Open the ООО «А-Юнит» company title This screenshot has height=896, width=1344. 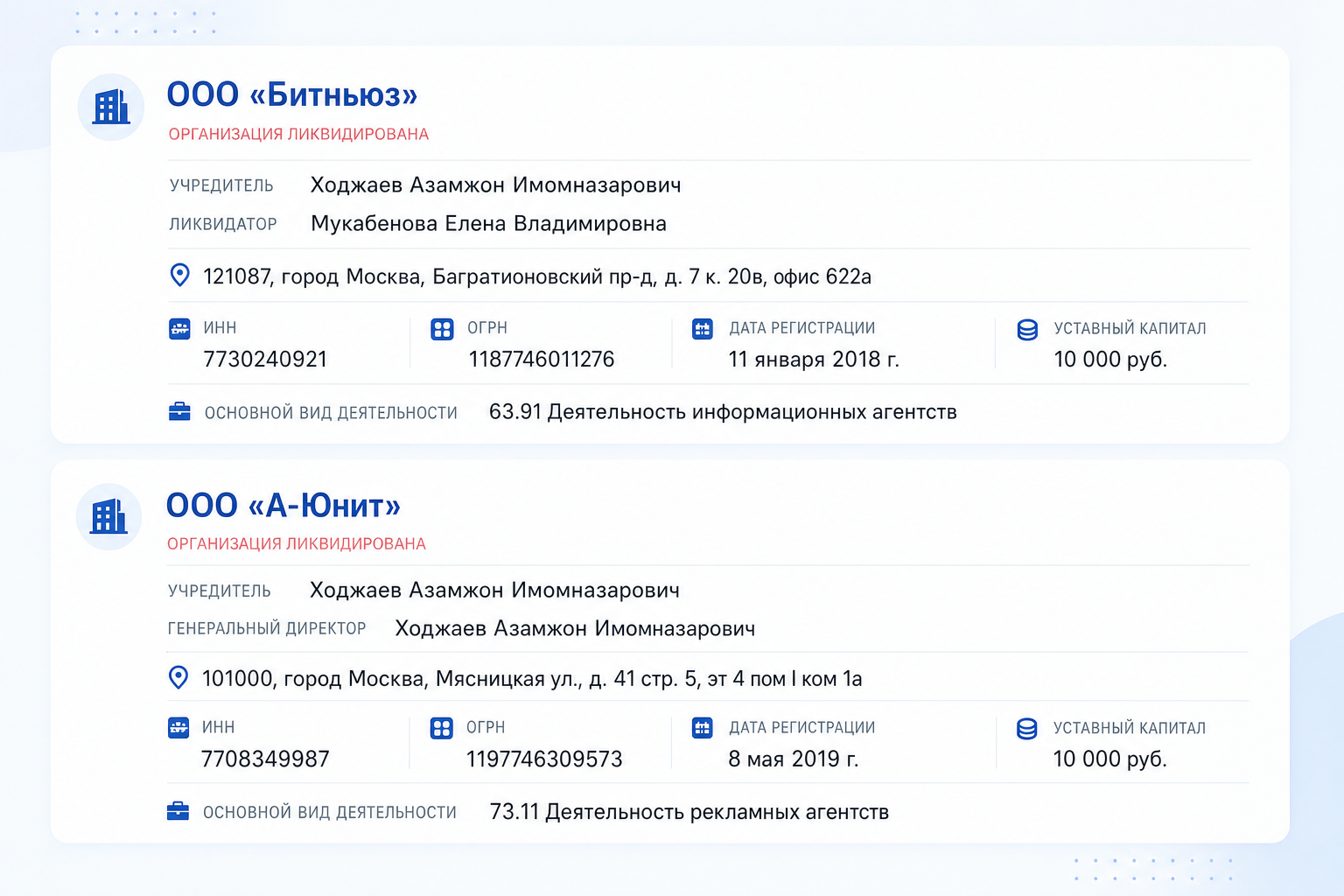(283, 505)
